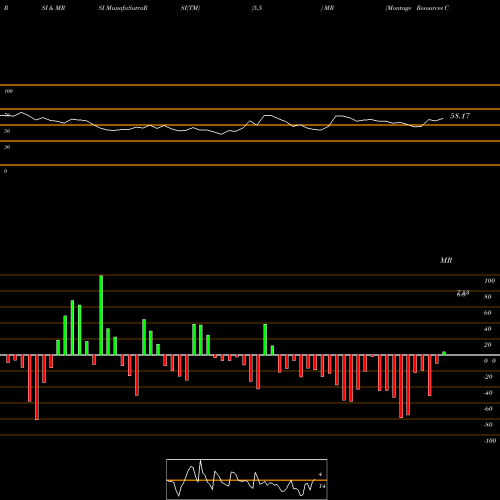The image size is (500, 500).
Task: Click the 30 label on the RSI line chart axis
Action: coord(7,147)
